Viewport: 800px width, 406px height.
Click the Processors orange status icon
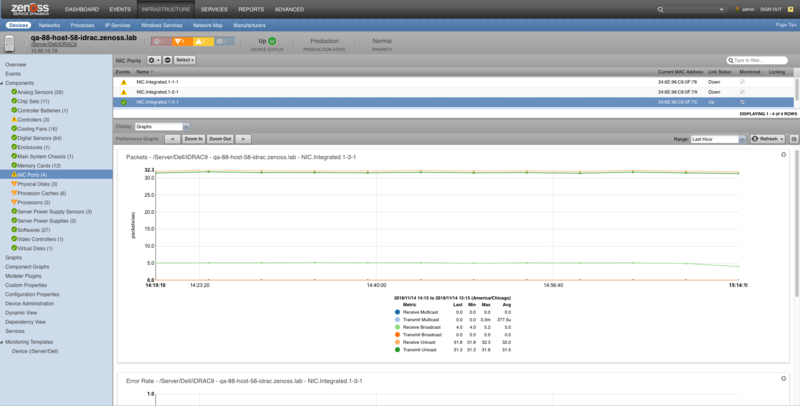[x=14, y=202]
